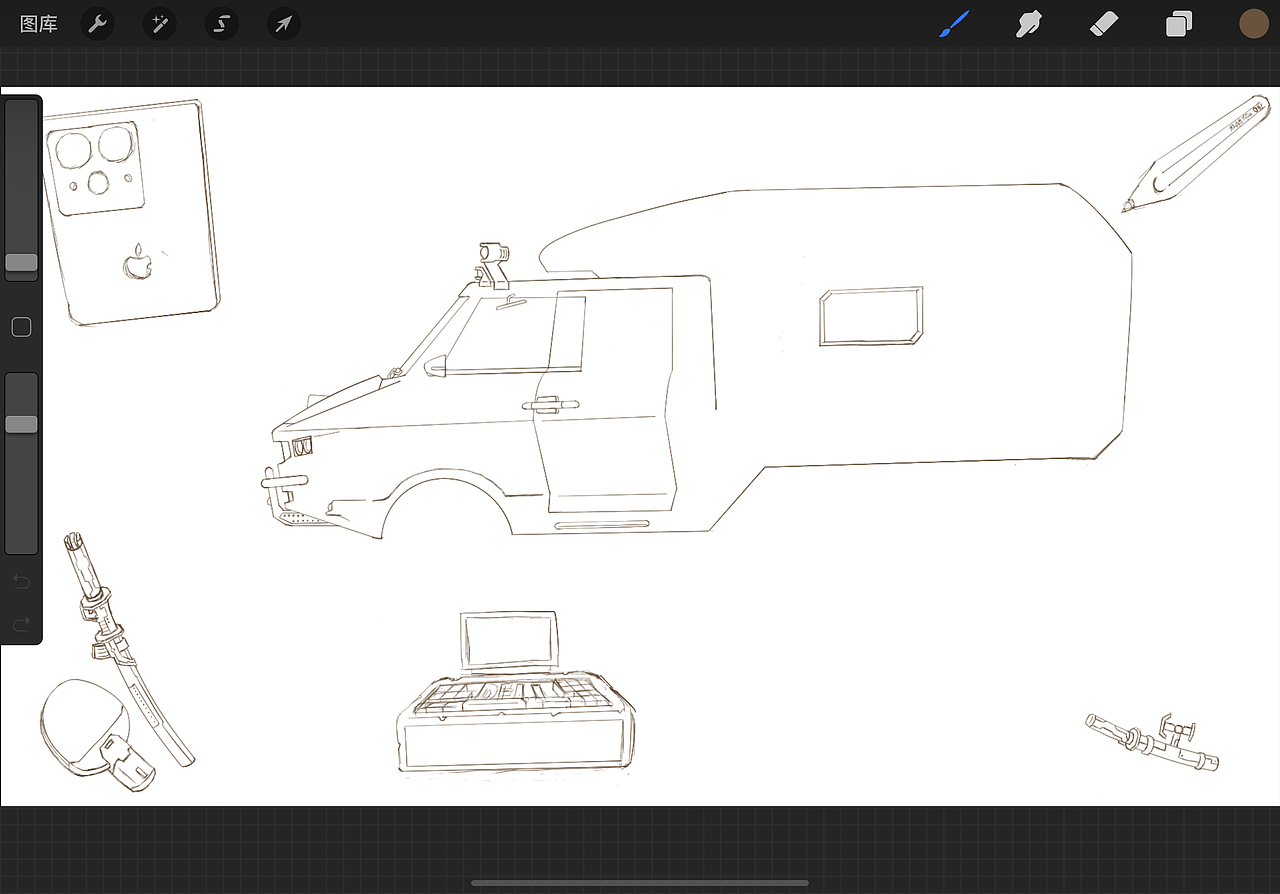The width and height of the screenshot is (1280, 894).
Task: Tap the undo arrow in sidebar
Action: click(21, 581)
